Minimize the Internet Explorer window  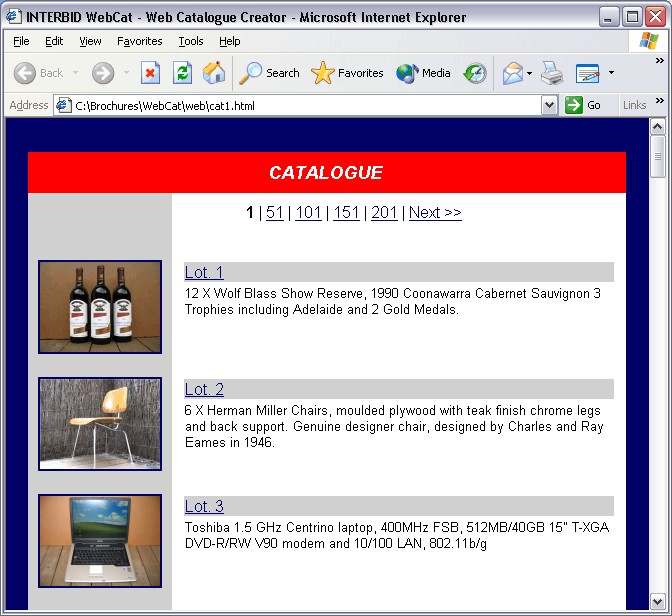(x=609, y=17)
